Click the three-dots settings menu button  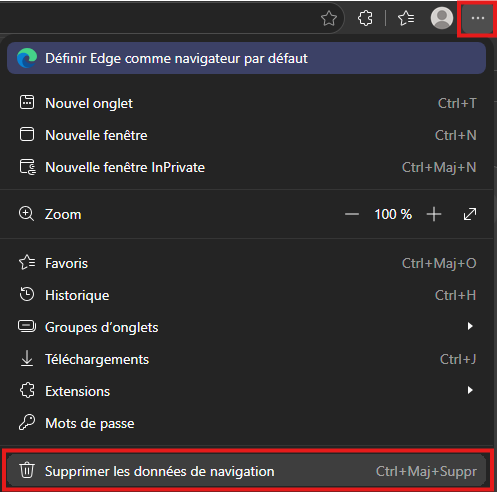477,18
